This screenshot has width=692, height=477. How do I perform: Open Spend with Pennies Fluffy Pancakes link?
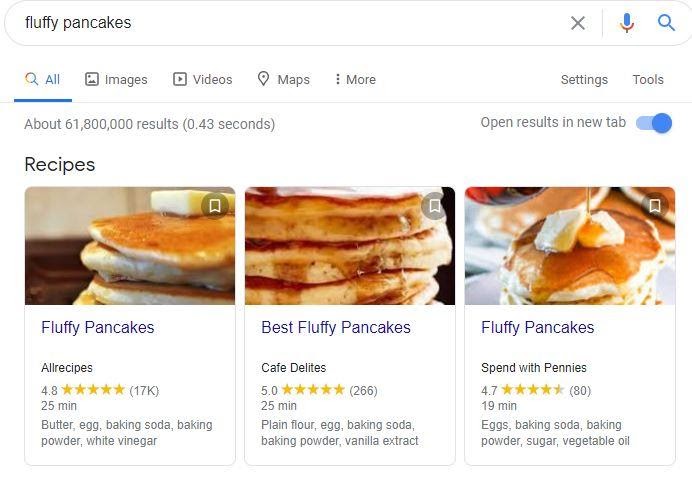(538, 327)
